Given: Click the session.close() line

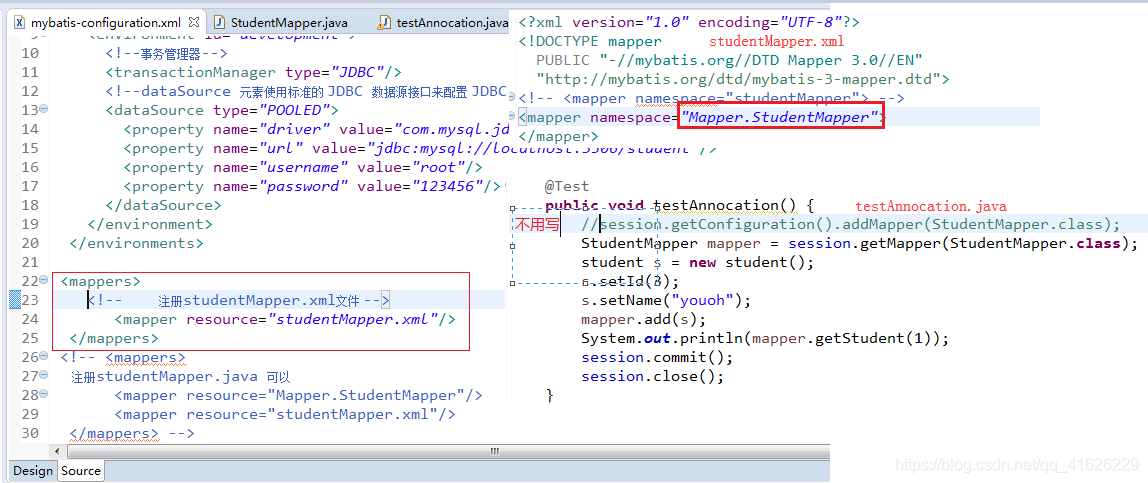Looking at the screenshot, I should (652, 376).
